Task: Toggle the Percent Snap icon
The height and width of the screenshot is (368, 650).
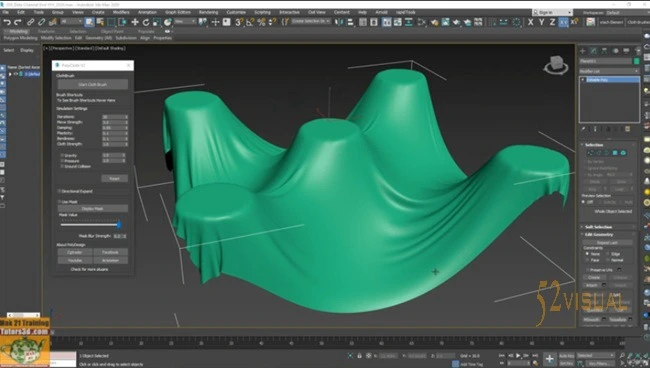Action: 261,22
